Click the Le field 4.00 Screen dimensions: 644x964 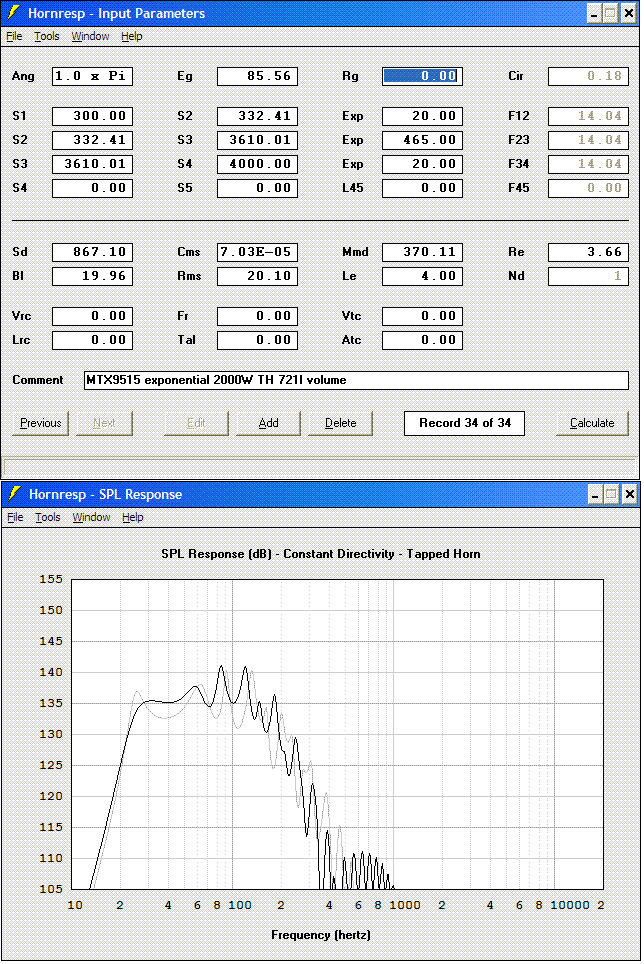[x=422, y=276]
